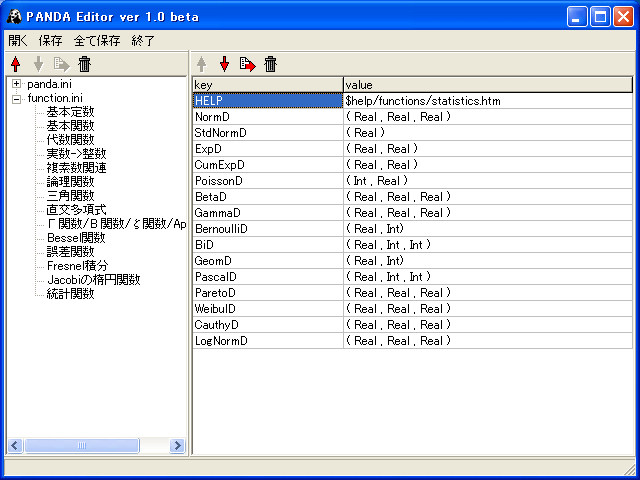The height and width of the screenshot is (480, 640).
Task: Click the red down arrow in right toolbar
Action: [x=224, y=64]
